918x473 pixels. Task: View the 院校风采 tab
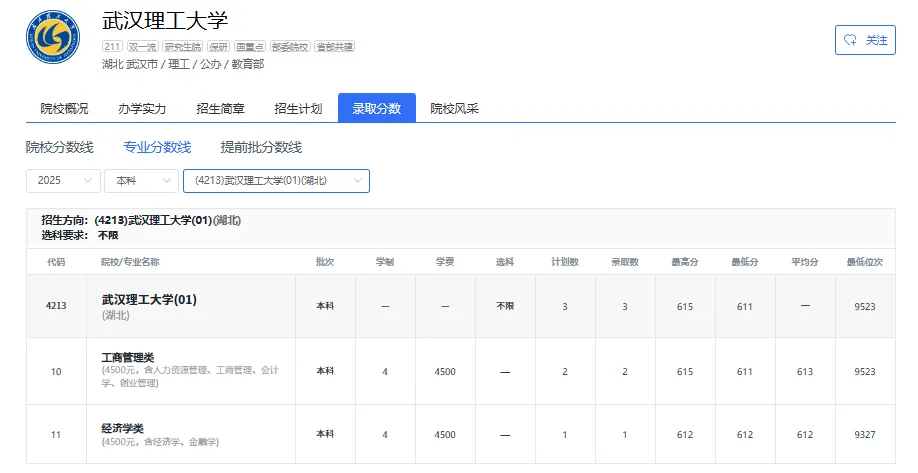(454, 108)
